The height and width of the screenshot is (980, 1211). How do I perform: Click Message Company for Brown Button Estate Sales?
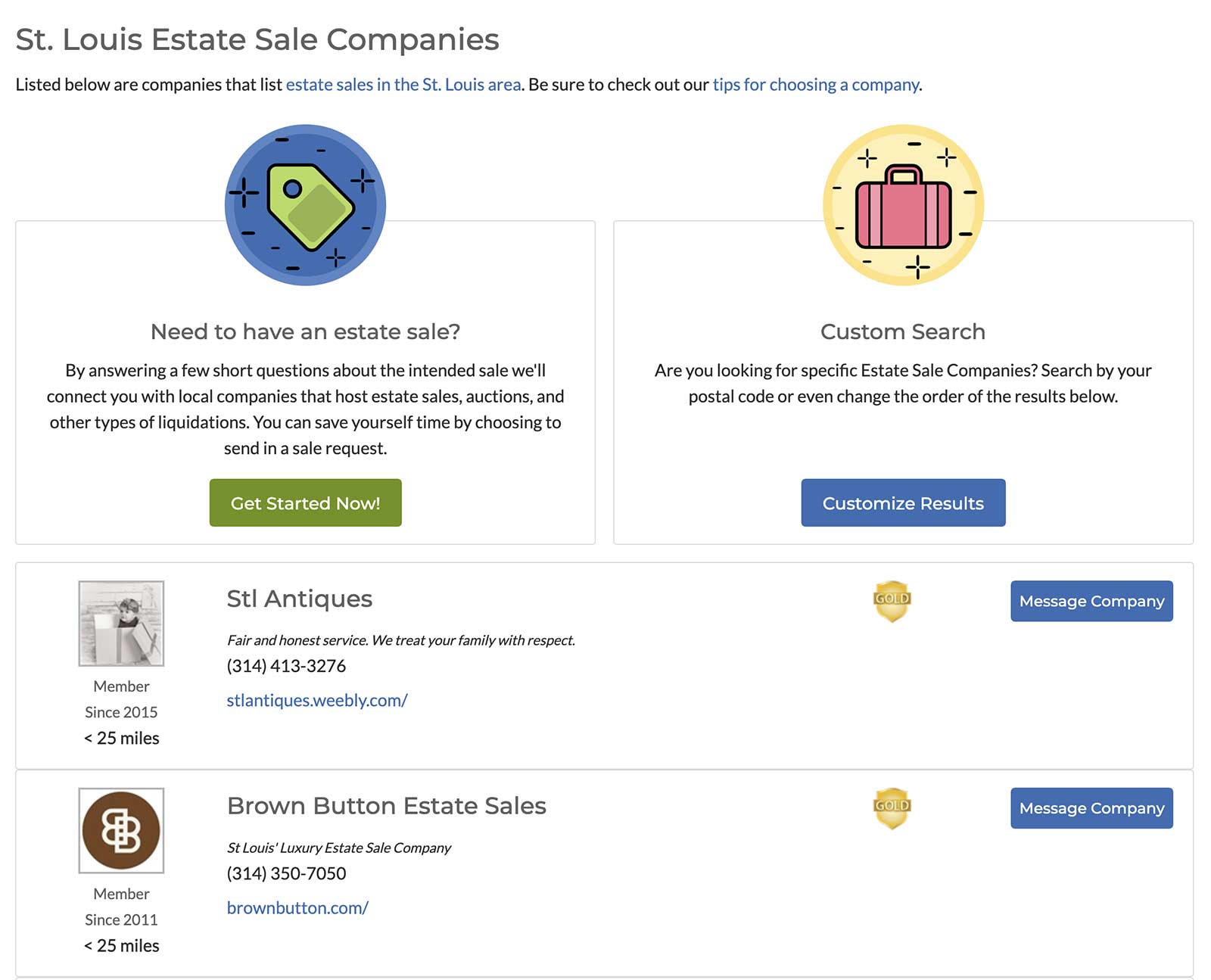tap(1091, 808)
